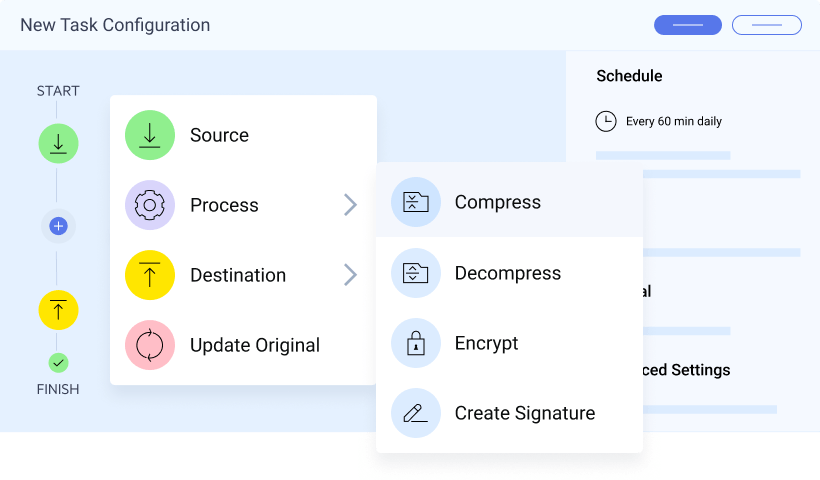Click the clock icon beside schedule interval
This screenshot has width=820, height=480.
[606, 122]
